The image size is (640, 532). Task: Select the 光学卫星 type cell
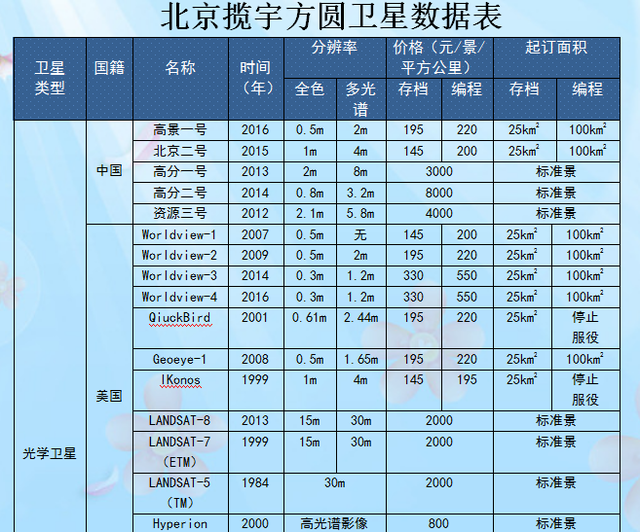click(x=49, y=452)
